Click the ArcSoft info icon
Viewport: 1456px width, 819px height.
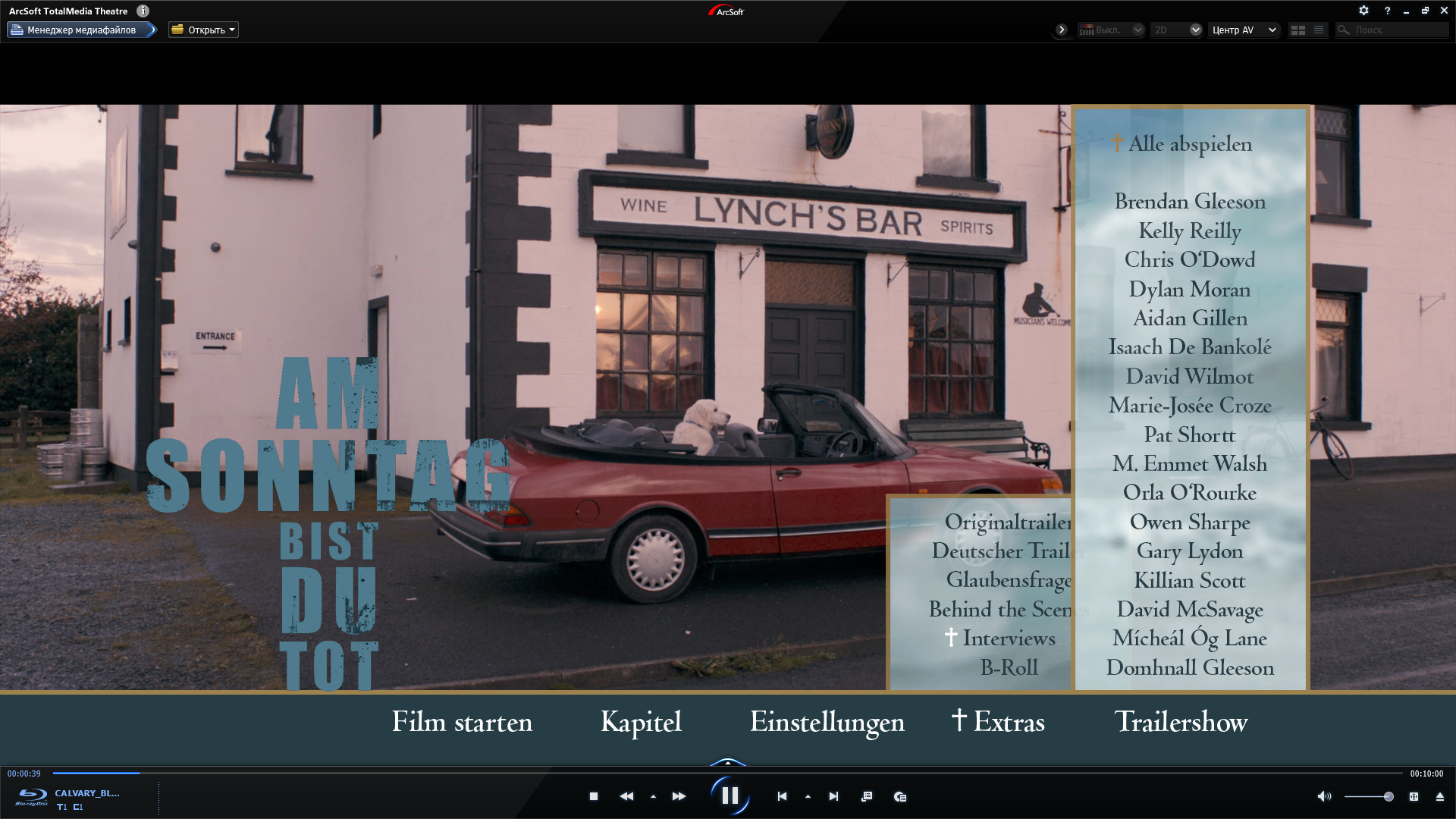point(143,11)
